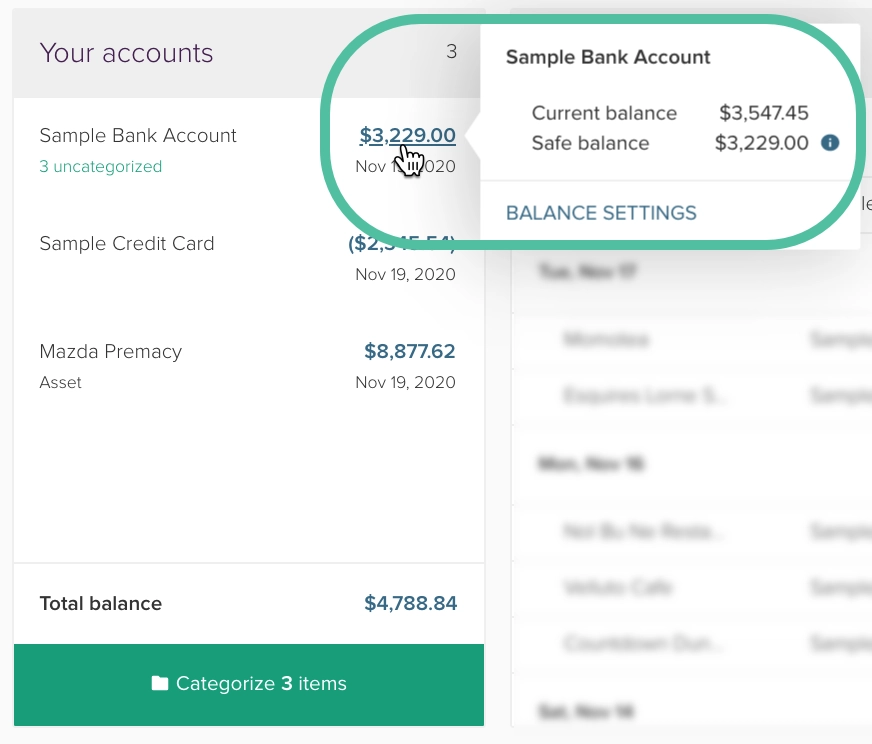Open the Mazda Premacy asset account
The image size is (872, 744).
[x=111, y=352]
